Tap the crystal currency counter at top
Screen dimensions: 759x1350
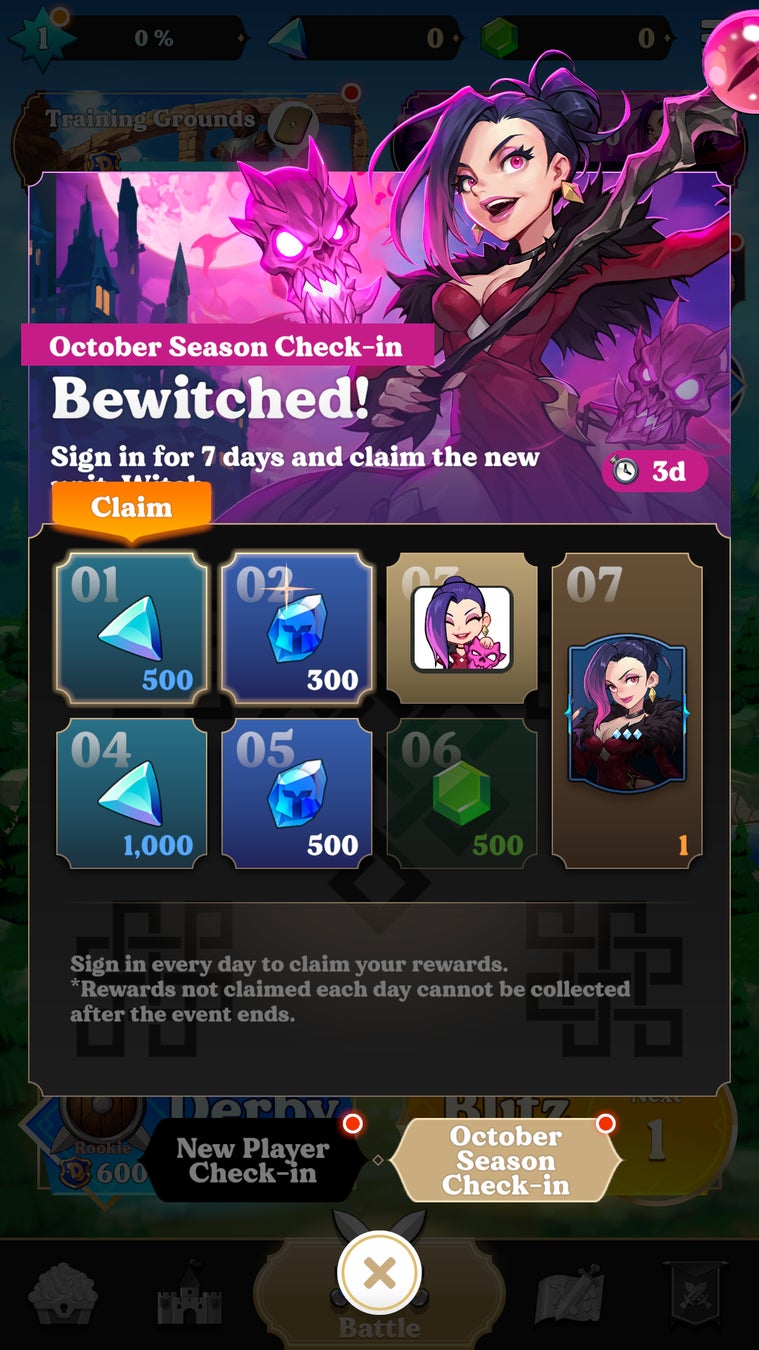coord(360,38)
